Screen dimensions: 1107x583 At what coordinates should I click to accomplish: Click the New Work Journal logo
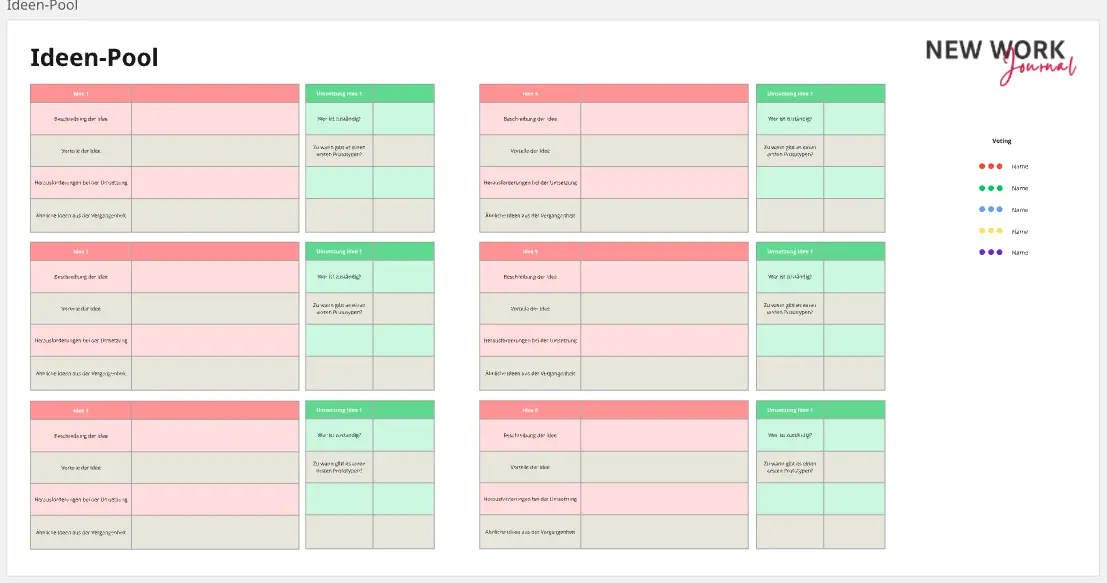(x=1000, y=58)
